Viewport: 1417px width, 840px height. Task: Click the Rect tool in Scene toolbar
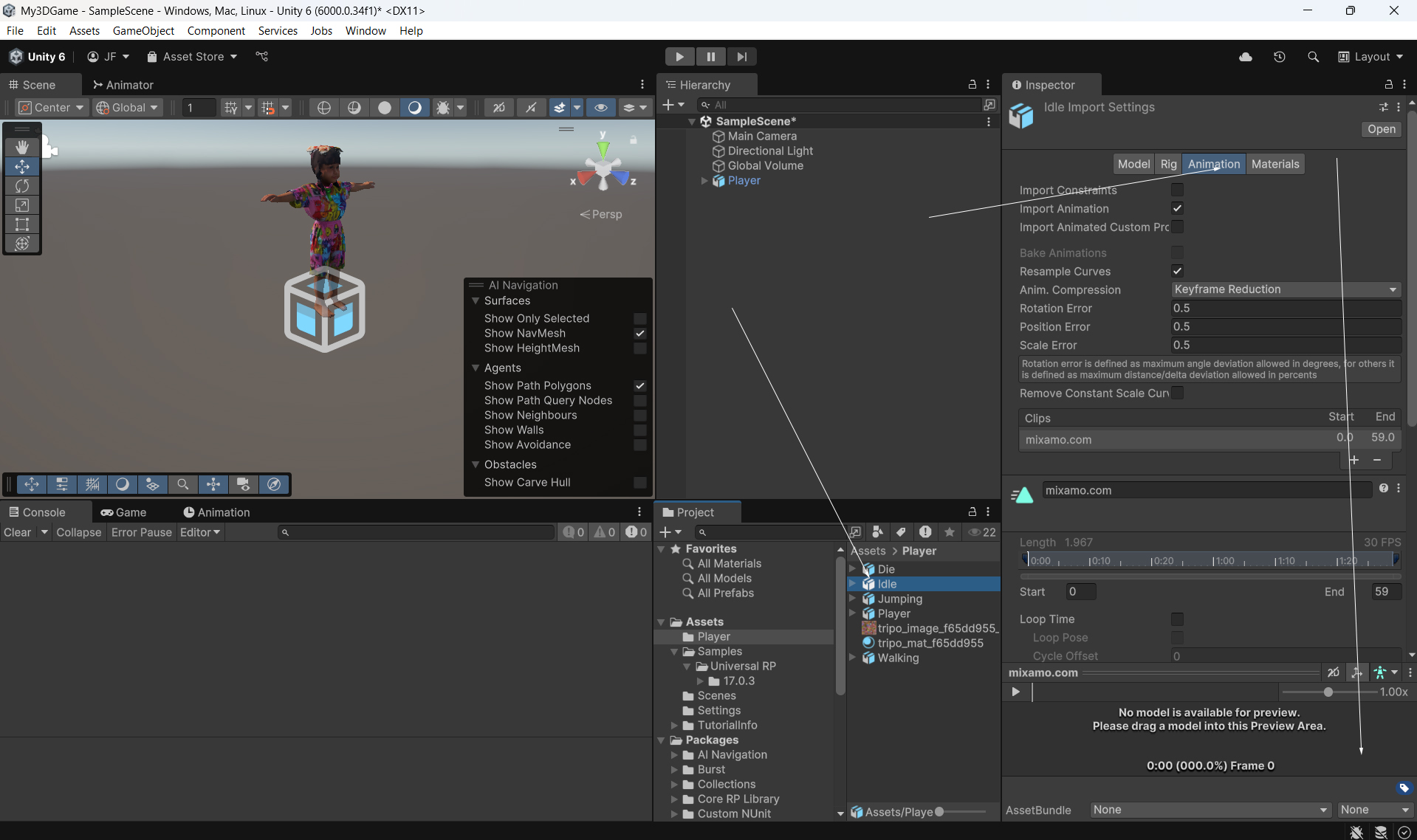[22, 224]
